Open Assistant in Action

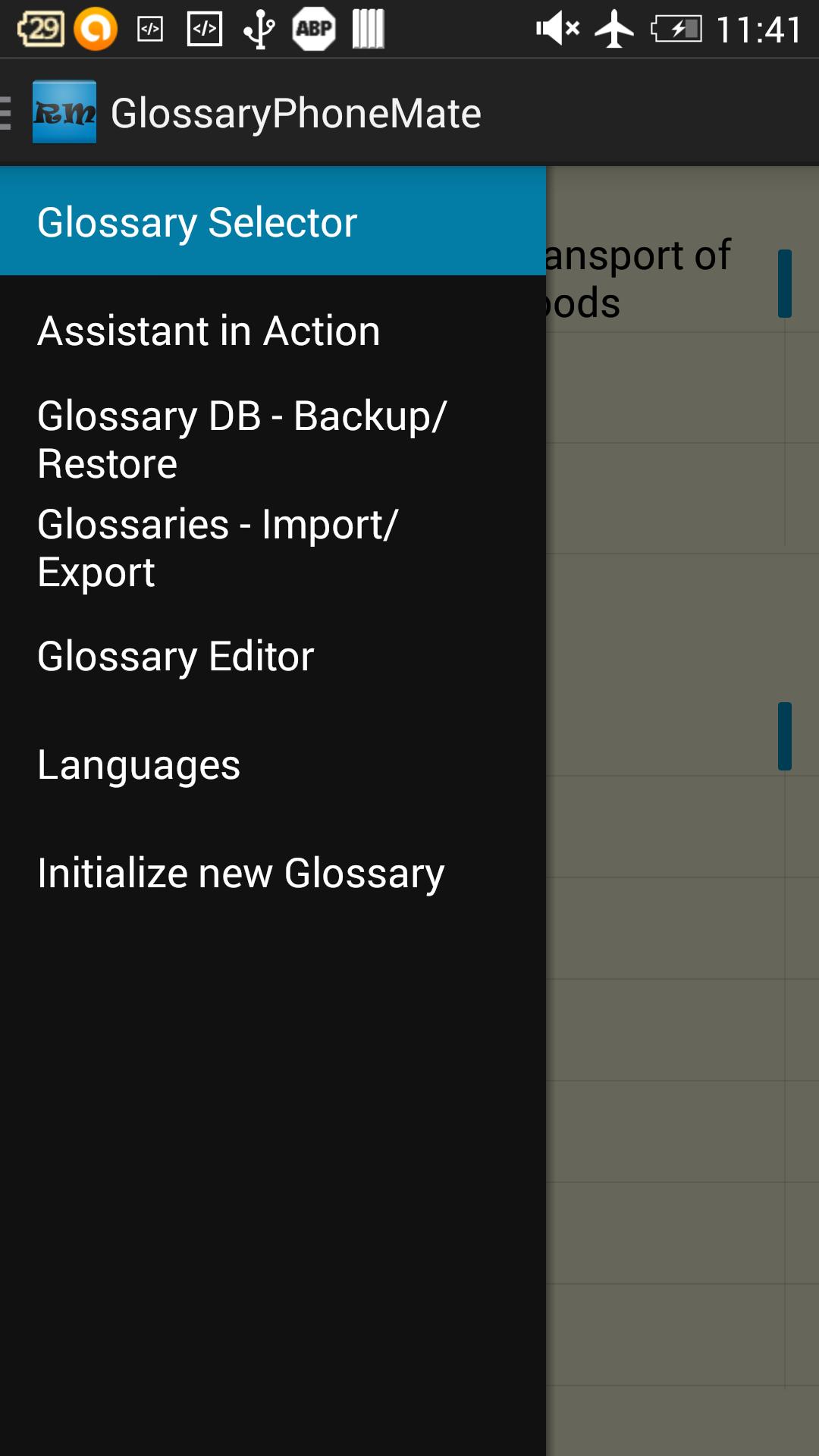pos(209,331)
